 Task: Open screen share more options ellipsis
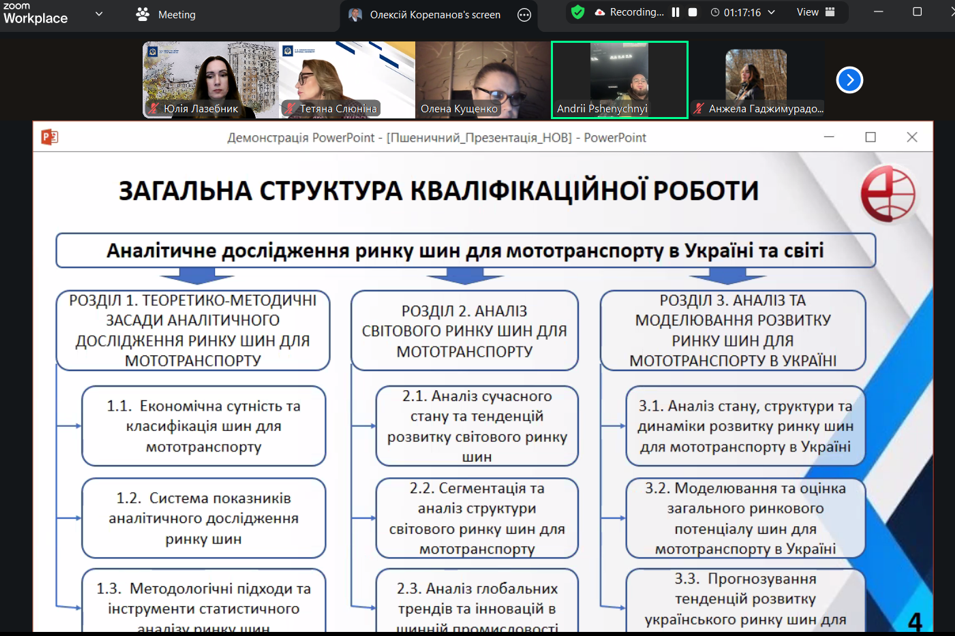[524, 15]
